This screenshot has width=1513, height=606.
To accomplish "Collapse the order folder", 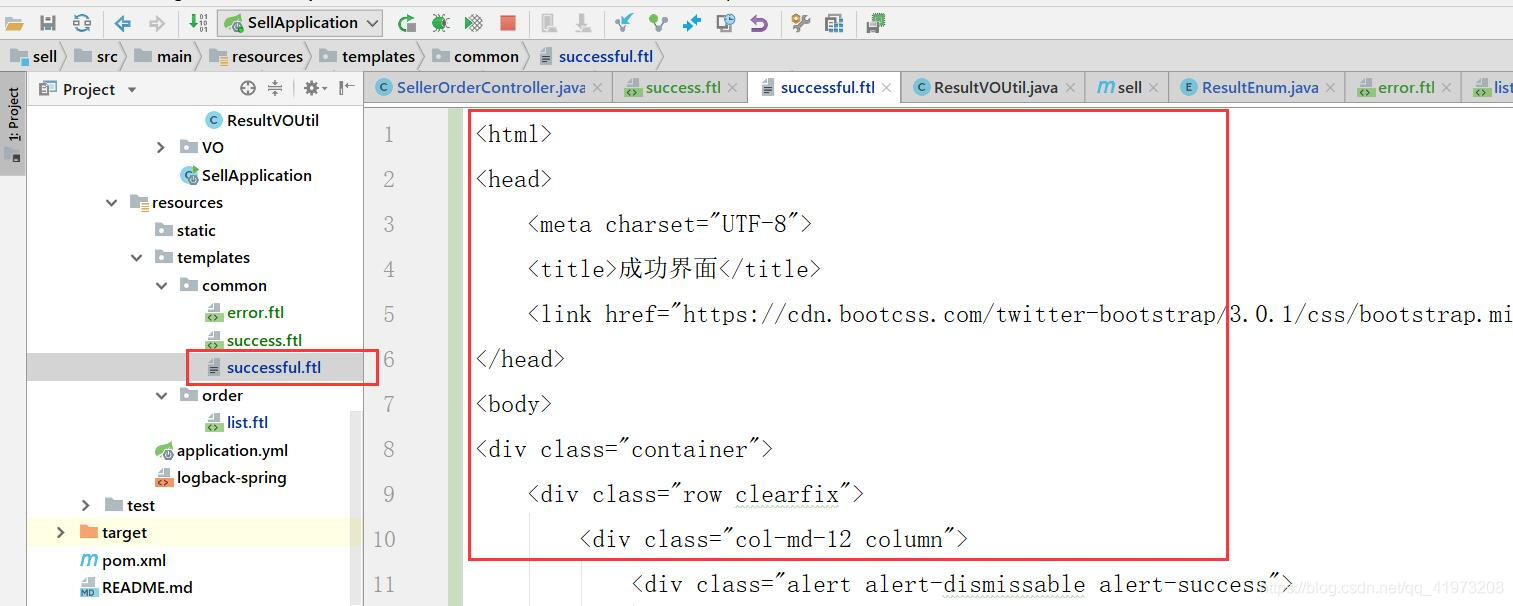I will (161, 395).
